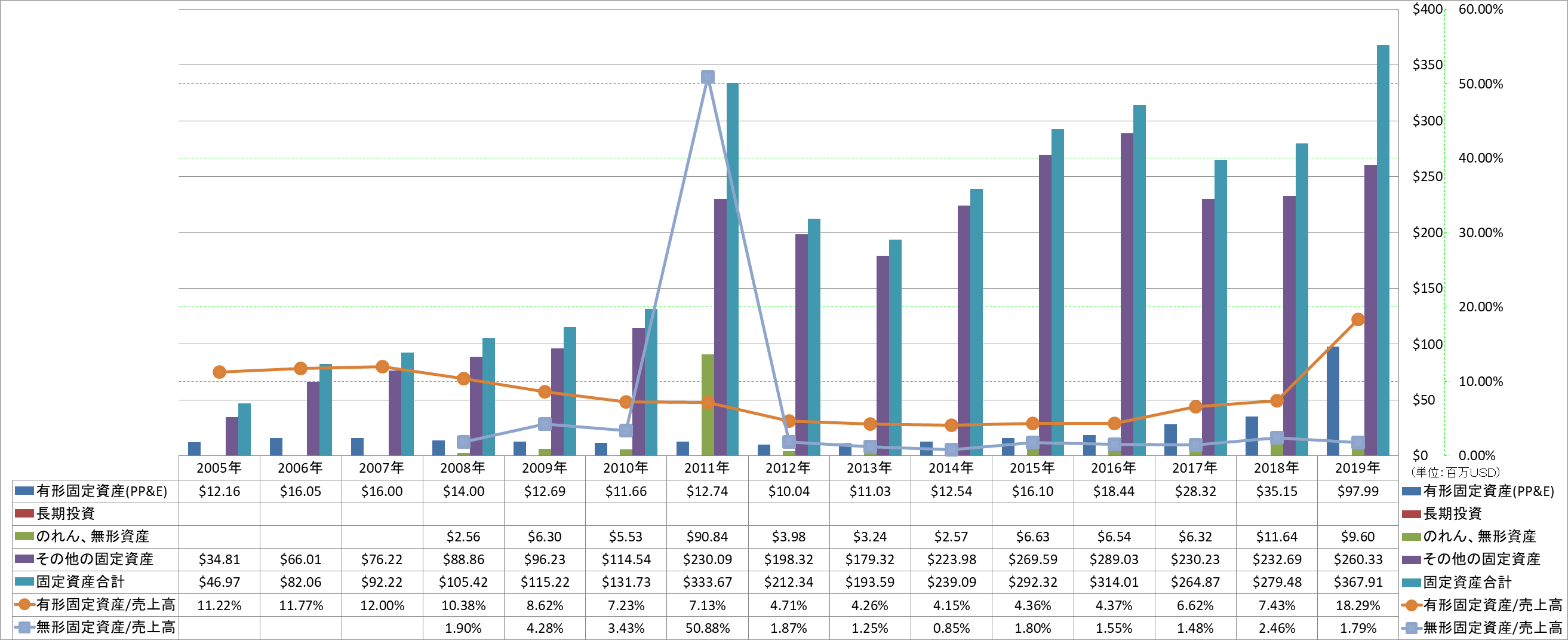The width and height of the screenshot is (1568, 640).
Task: Select the teal bar for 2011
Action: tap(732, 269)
